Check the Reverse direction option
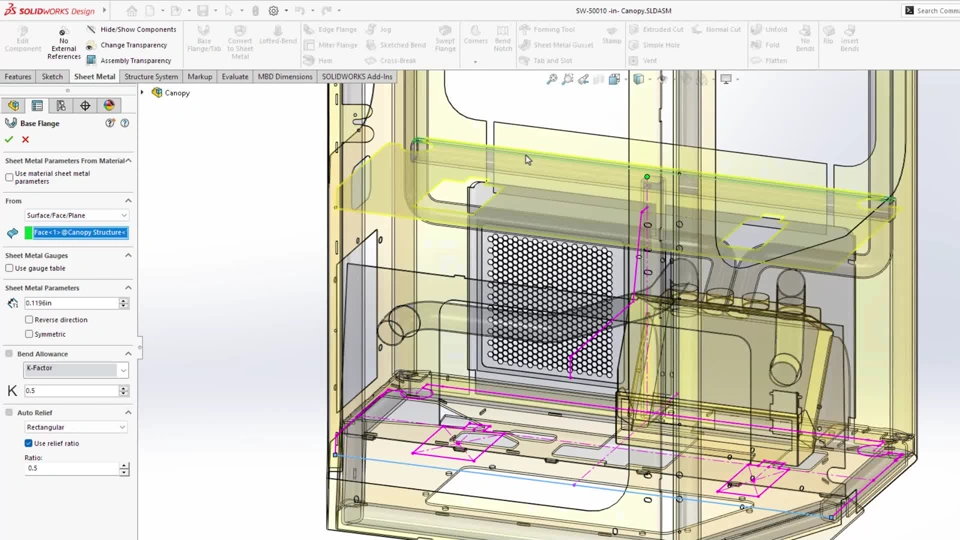960x540 pixels. [x=29, y=320]
